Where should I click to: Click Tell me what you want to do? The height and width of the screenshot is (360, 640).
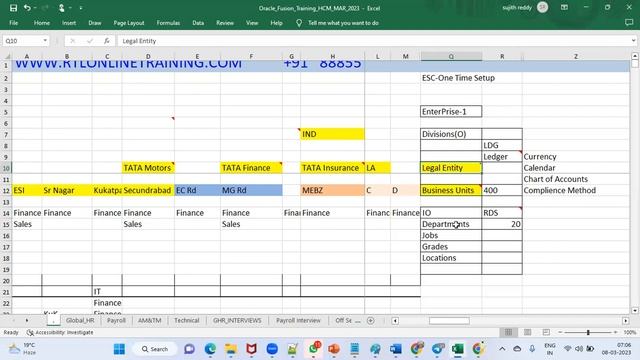(x=343, y=23)
